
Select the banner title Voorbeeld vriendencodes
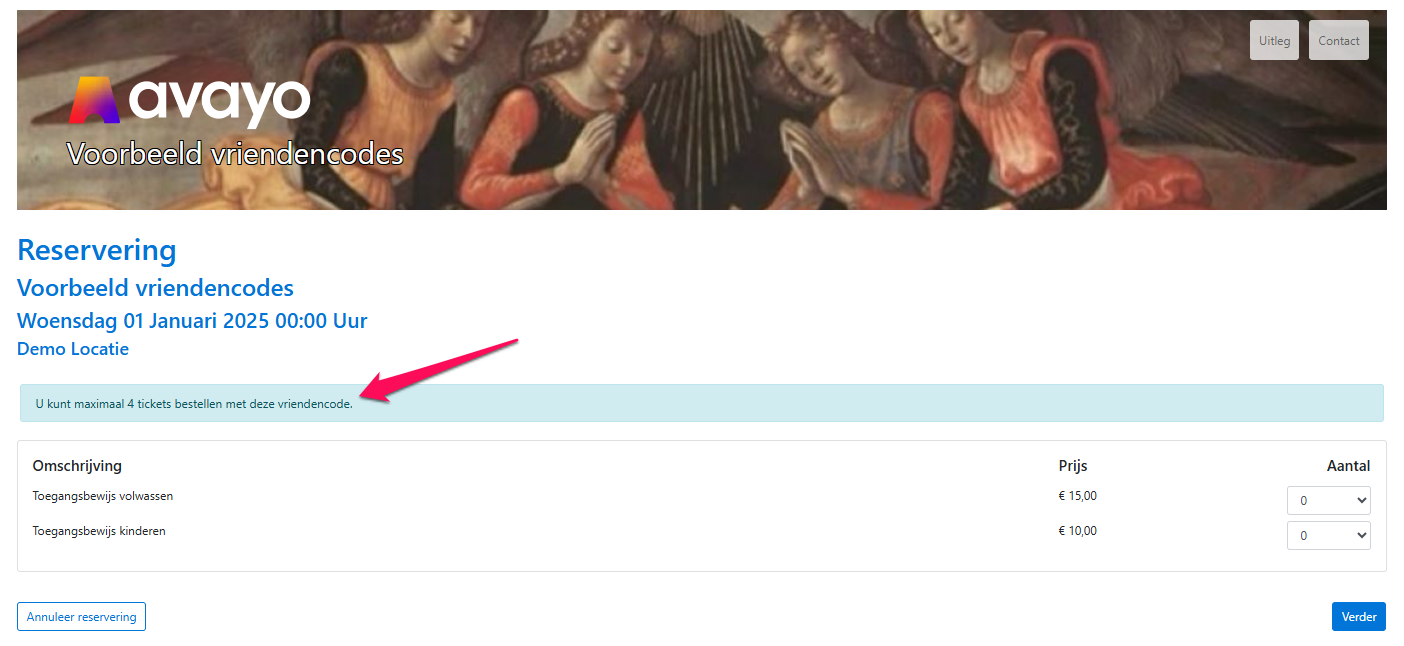click(x=235, y=154)
